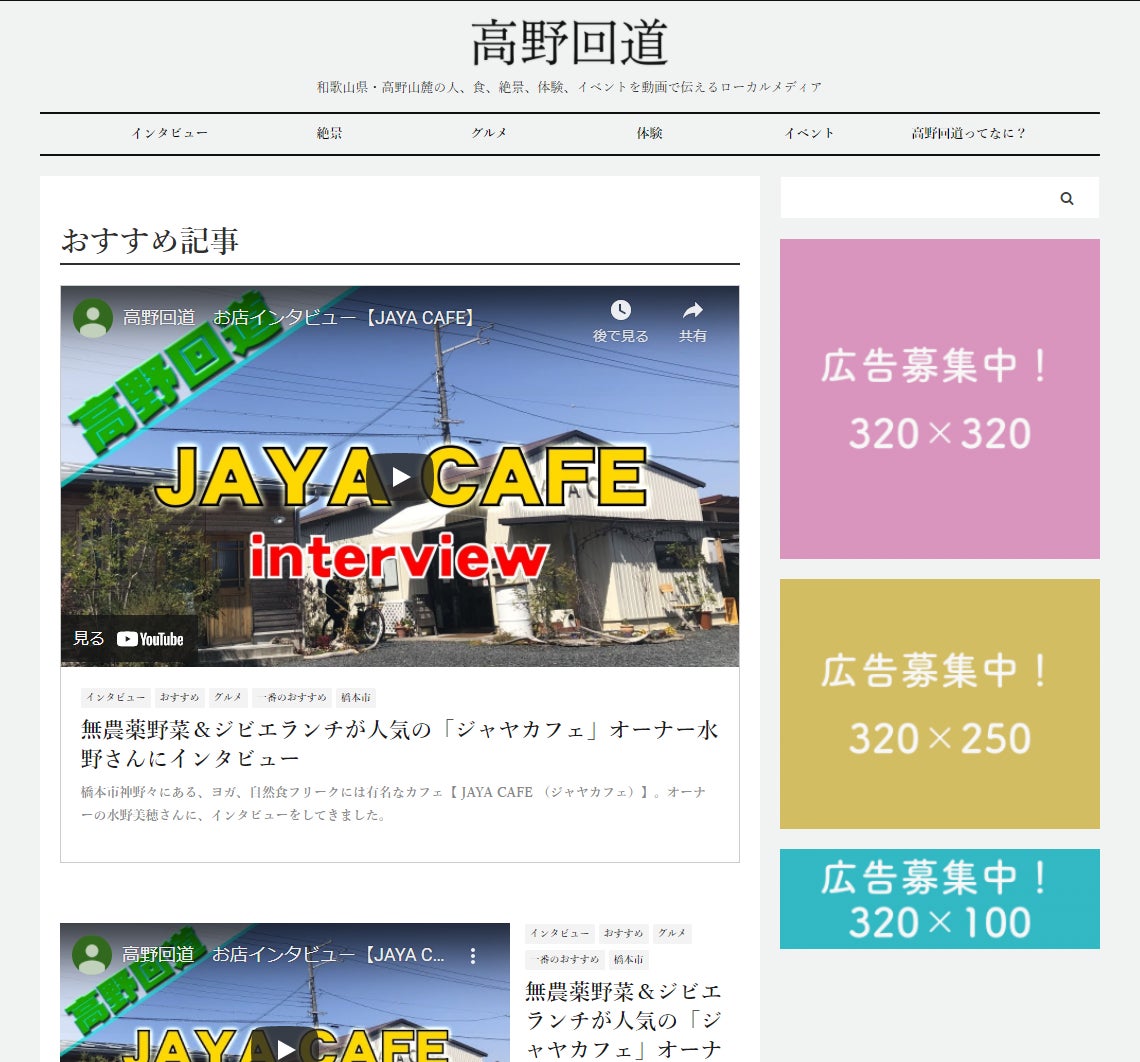Click グルメ tag on second article

[x=672, y=933]
